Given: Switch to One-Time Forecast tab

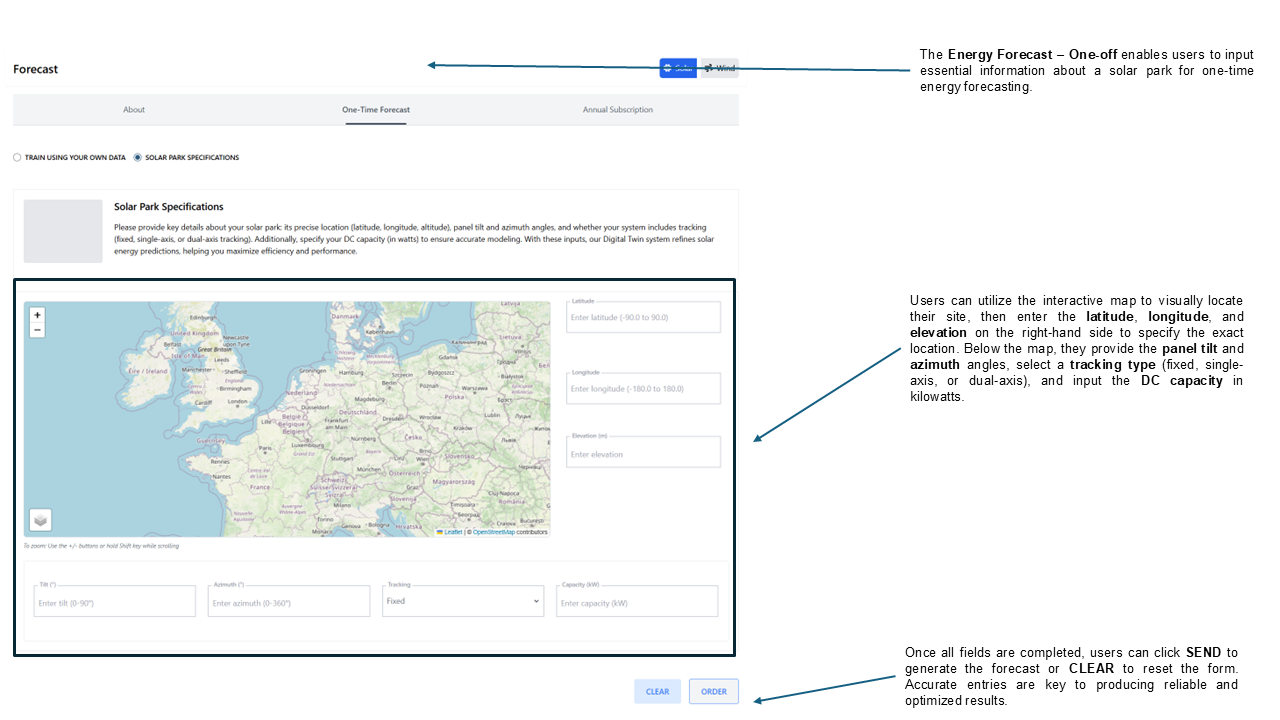Looking at the screenshot, I should [x=376, y=110].
